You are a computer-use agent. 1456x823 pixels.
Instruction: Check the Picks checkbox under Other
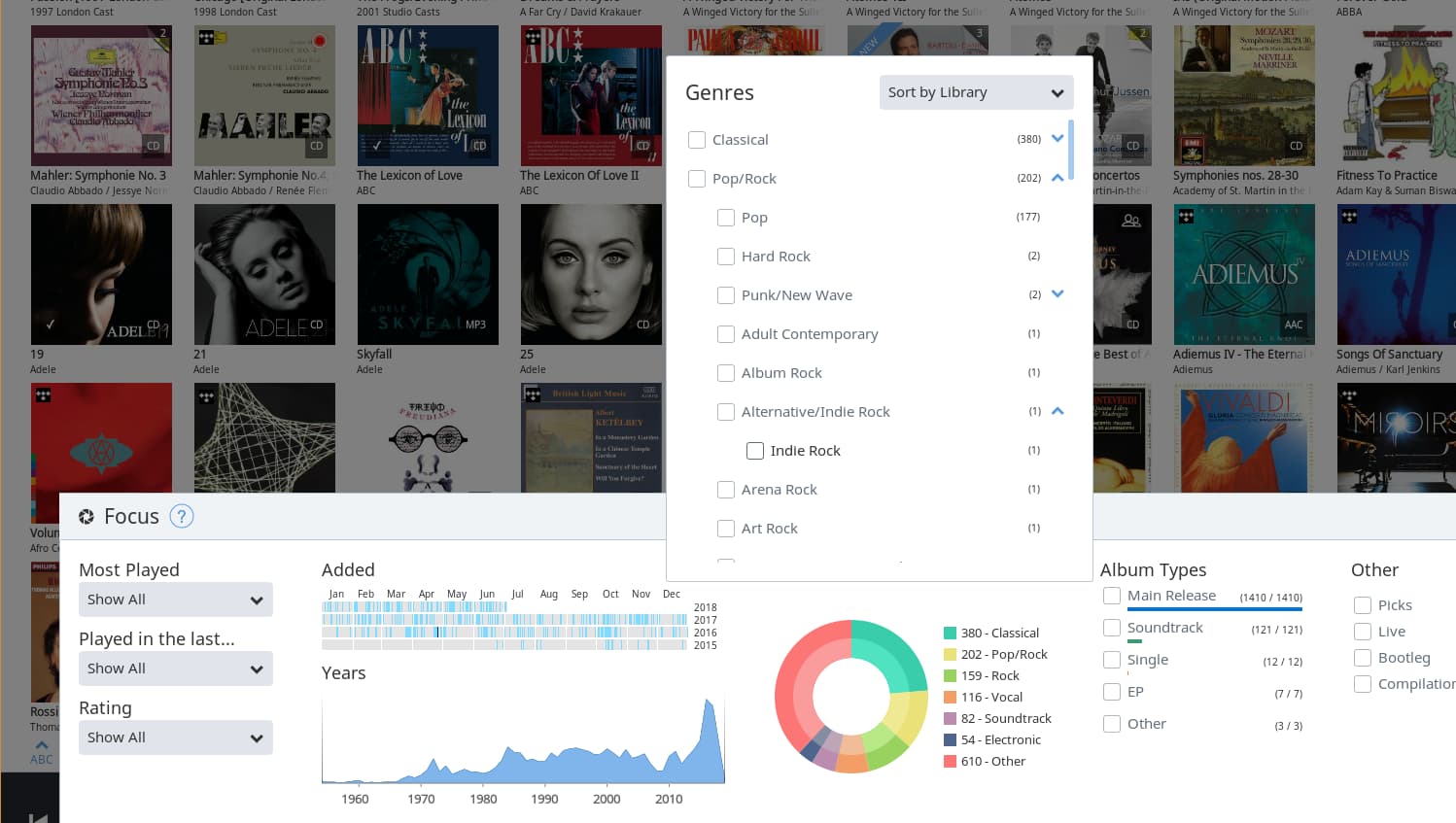[x=1363, y=605]
